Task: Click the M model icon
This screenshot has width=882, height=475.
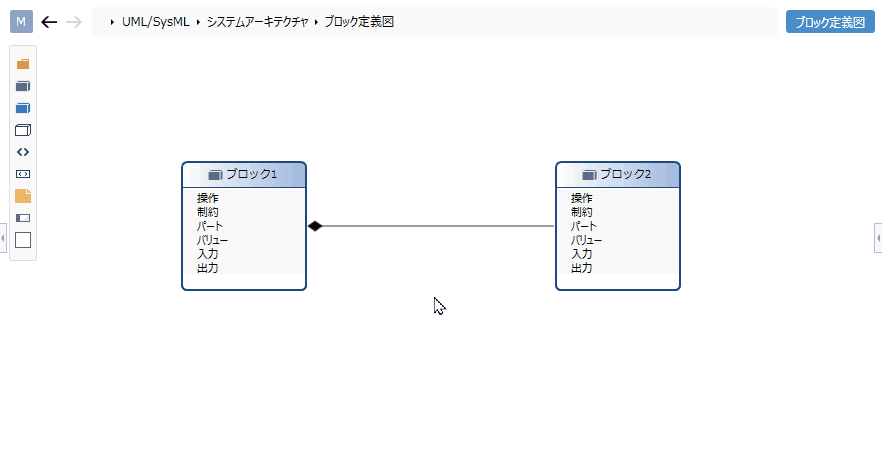Action: point(21,22)
